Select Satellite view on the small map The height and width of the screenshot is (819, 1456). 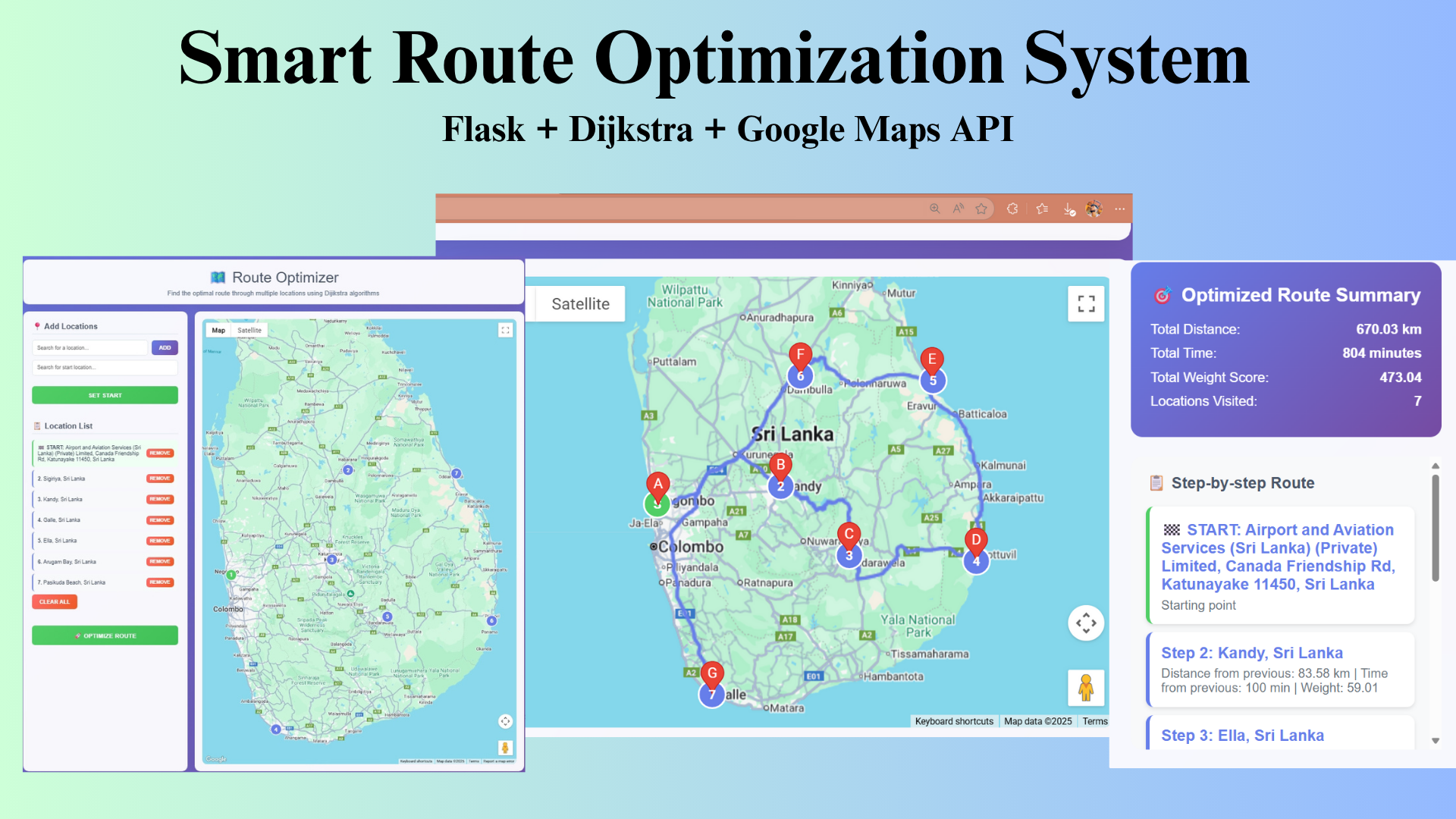249,331
